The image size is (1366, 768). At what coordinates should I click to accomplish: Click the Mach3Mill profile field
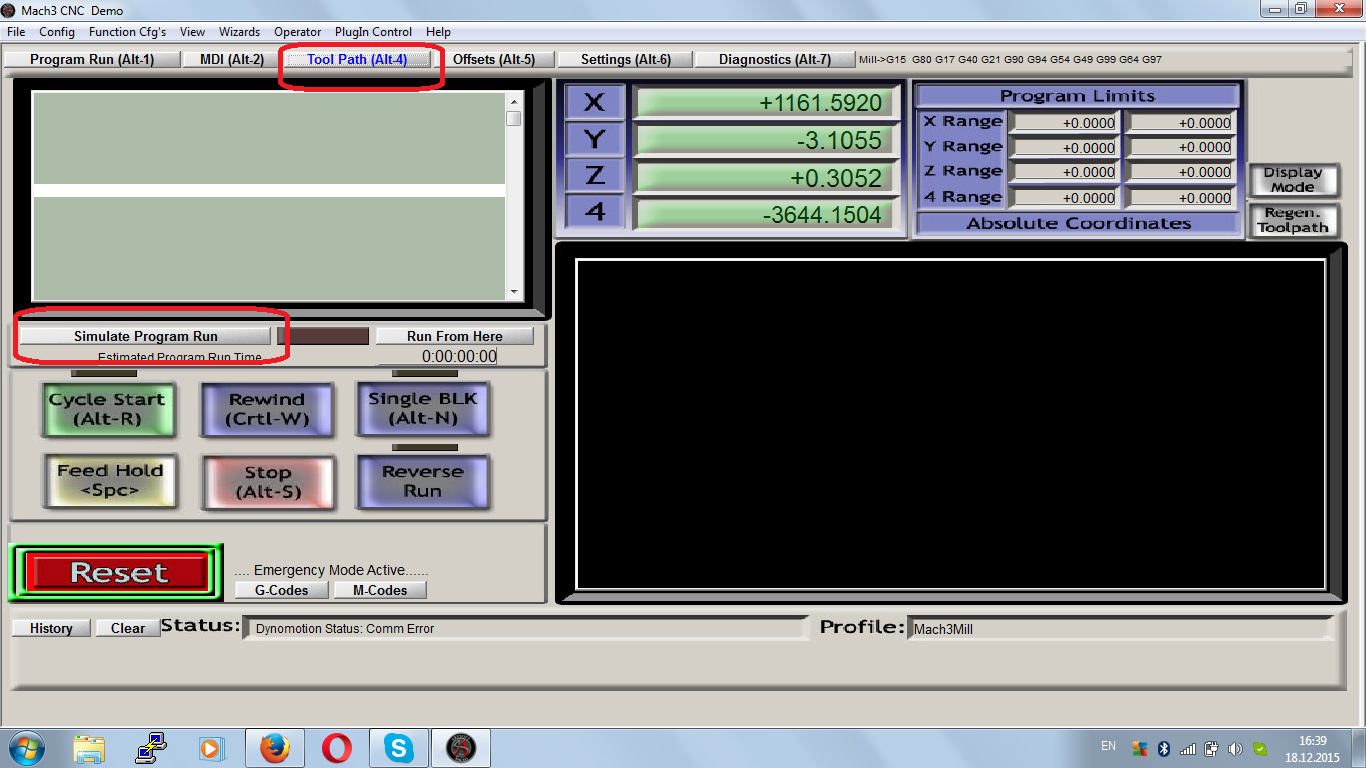pyautogui.click(x=1120, y=629)
